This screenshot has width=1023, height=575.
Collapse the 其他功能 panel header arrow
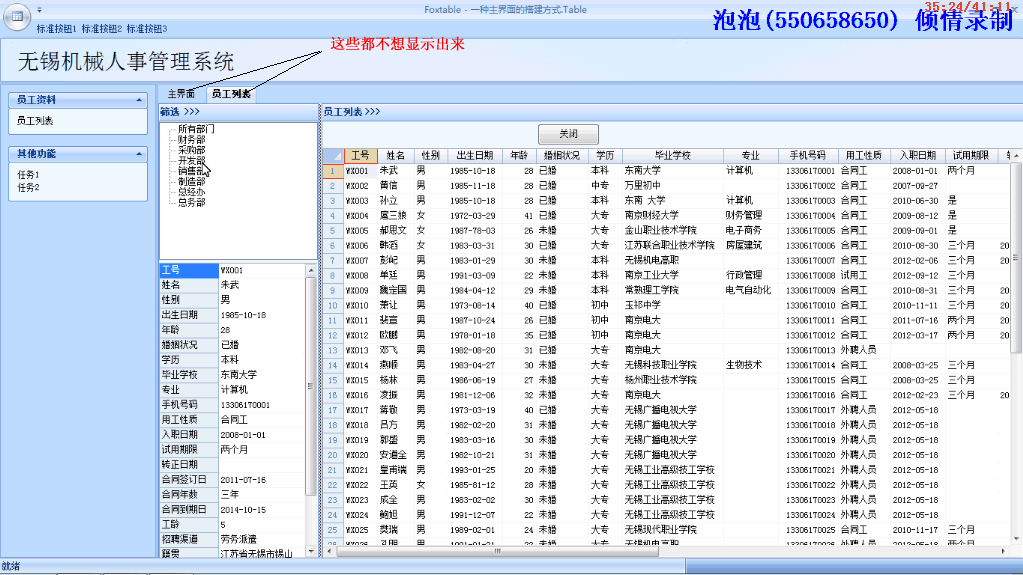click(x=141, y=154)
